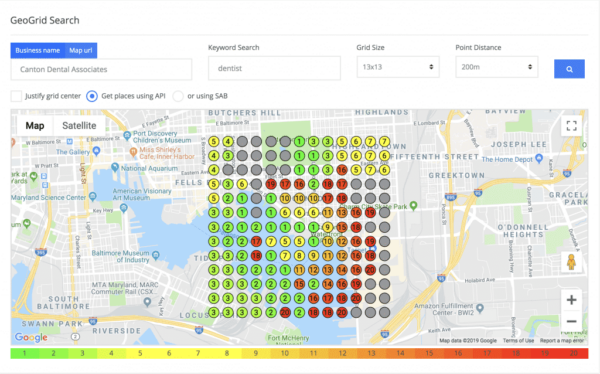Select the Satellite view type
Viewport: 600px width, 374px height.
79,126
